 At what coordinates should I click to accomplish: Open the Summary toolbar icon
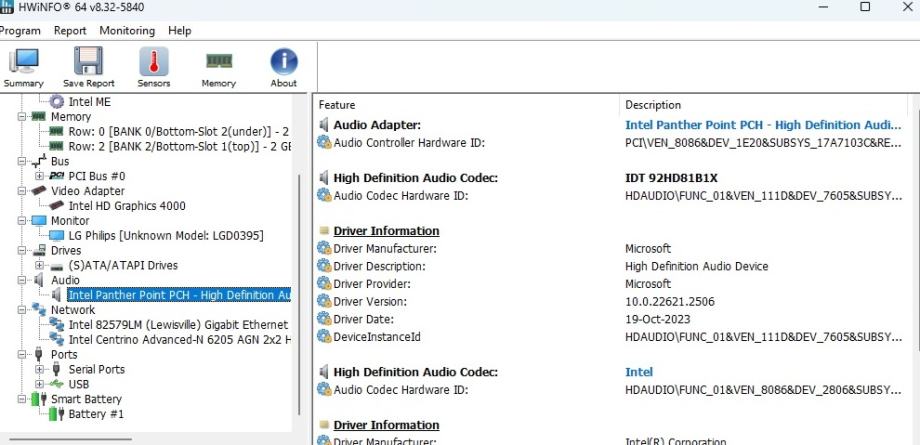pyautogui.click(x=23, y=67)
